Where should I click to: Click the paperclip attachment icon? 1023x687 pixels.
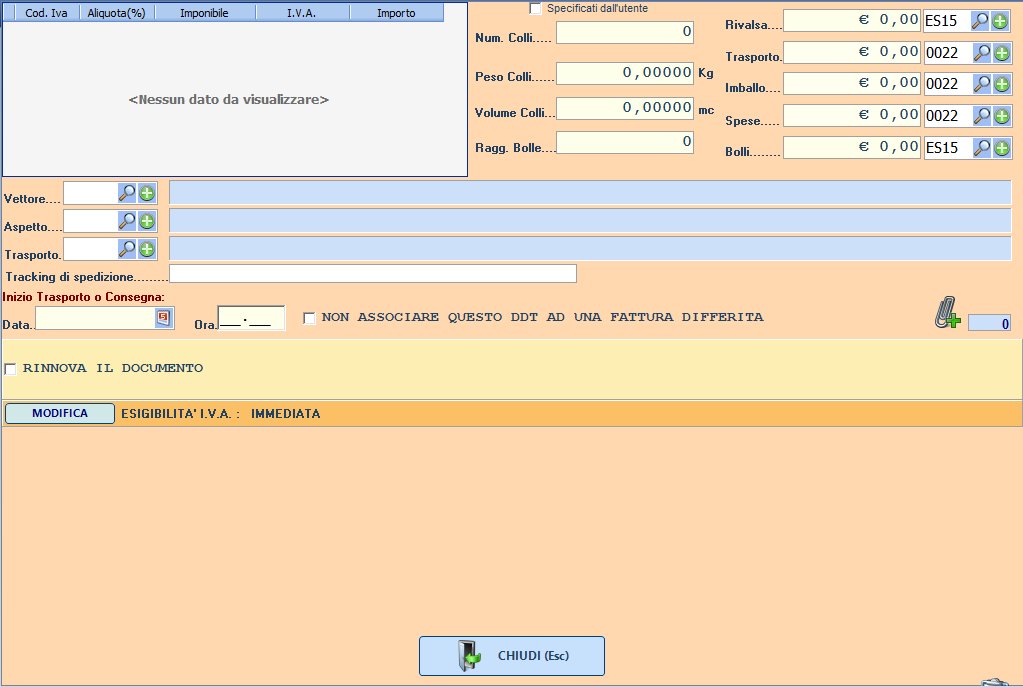coord(946,317)
